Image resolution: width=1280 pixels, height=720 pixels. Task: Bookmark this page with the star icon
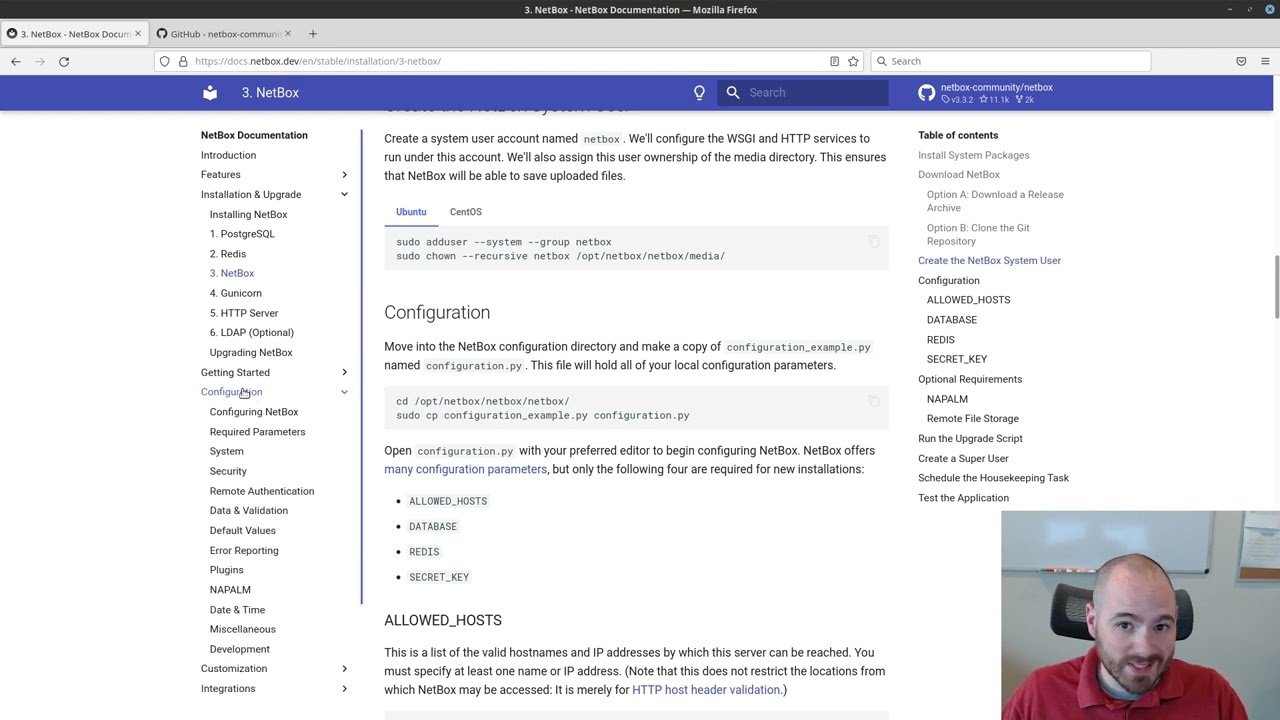click(853, 61)
